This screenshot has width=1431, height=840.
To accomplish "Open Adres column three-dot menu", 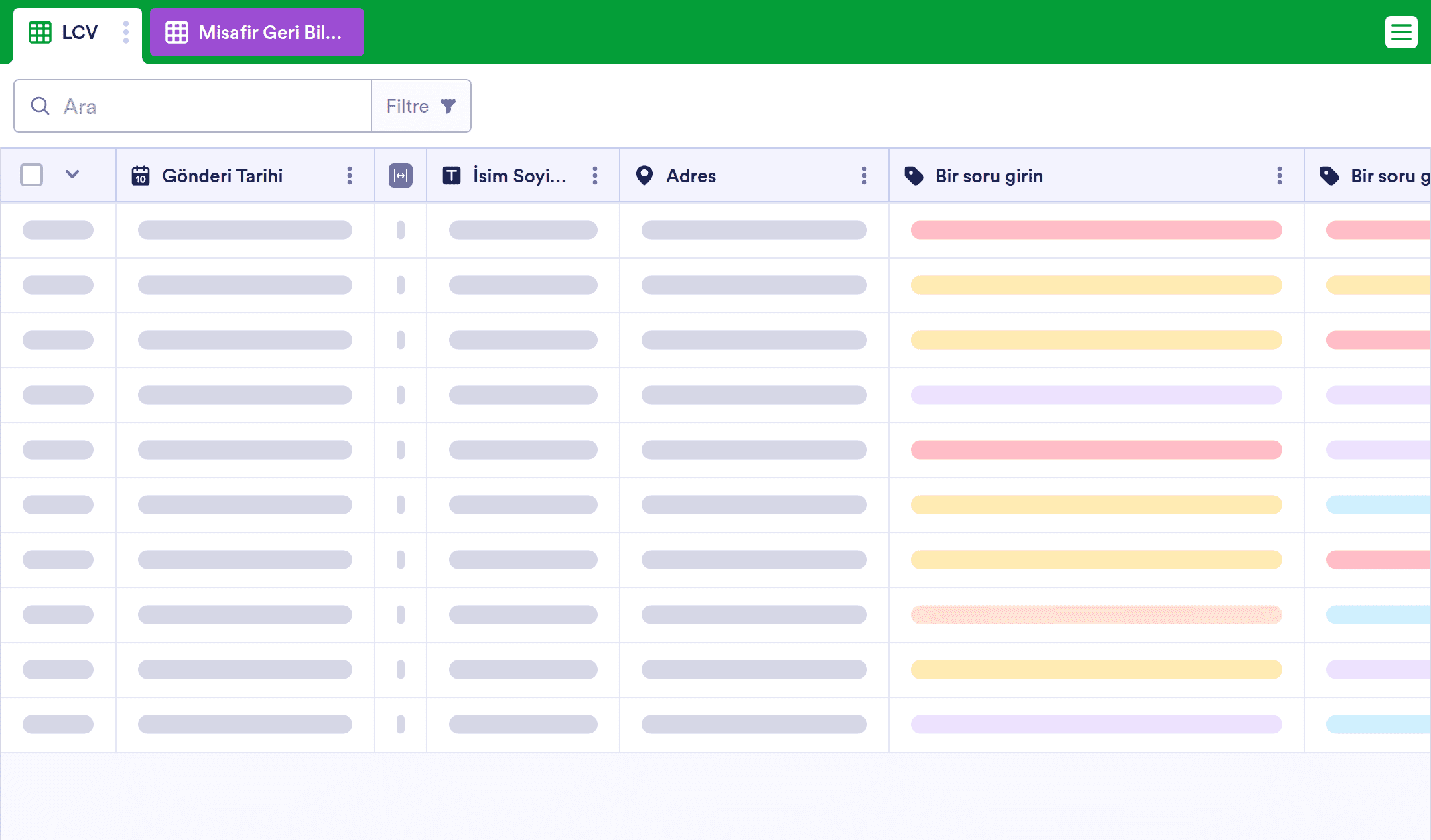I will click(864, 176).
